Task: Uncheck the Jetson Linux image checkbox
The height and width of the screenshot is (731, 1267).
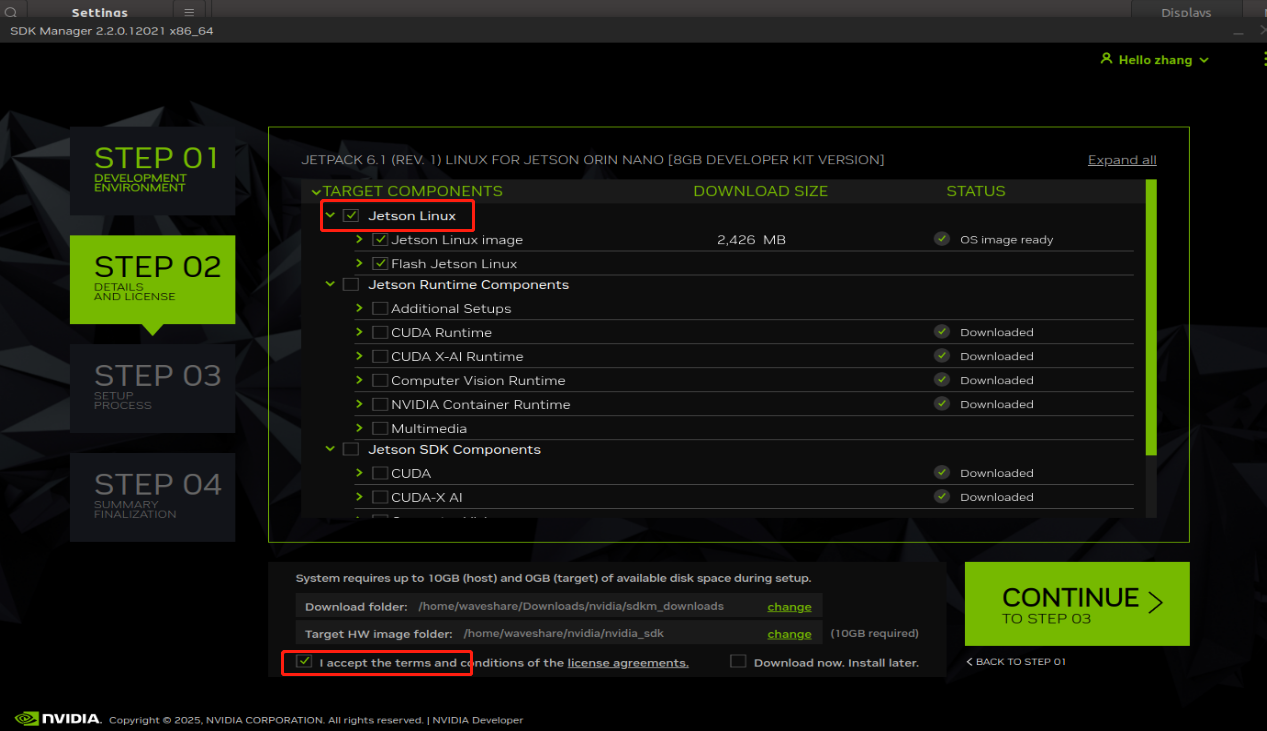Action: pyautogui.click(x=380, y=240)
